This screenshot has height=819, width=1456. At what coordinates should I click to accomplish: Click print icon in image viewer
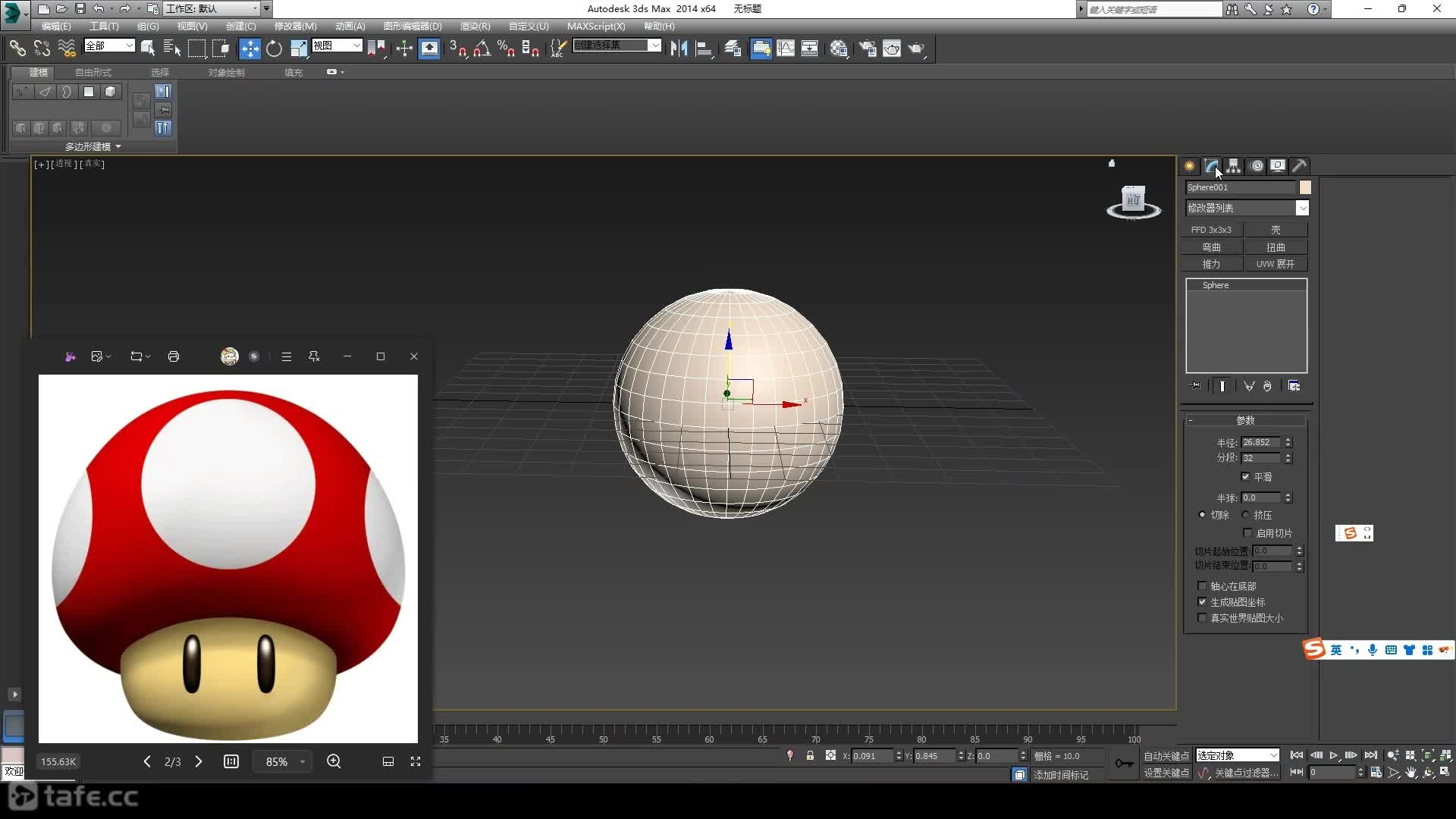(x=174, y=356)
